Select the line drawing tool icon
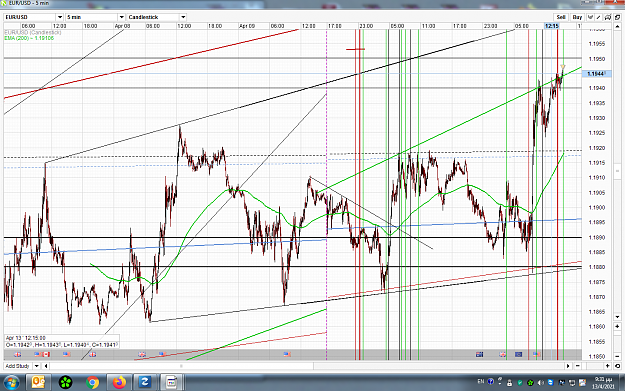Viewport: 625px width, 391px height. pos(598,17)
